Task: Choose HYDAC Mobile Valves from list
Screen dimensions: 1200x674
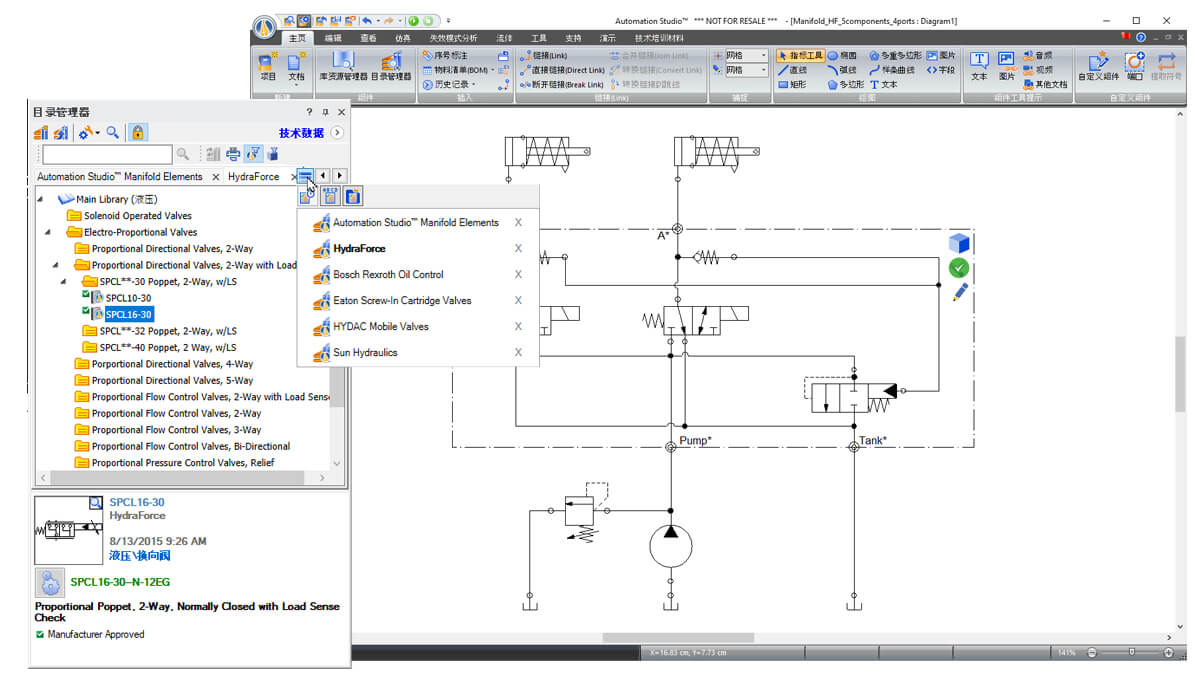Action: [381, 326]
